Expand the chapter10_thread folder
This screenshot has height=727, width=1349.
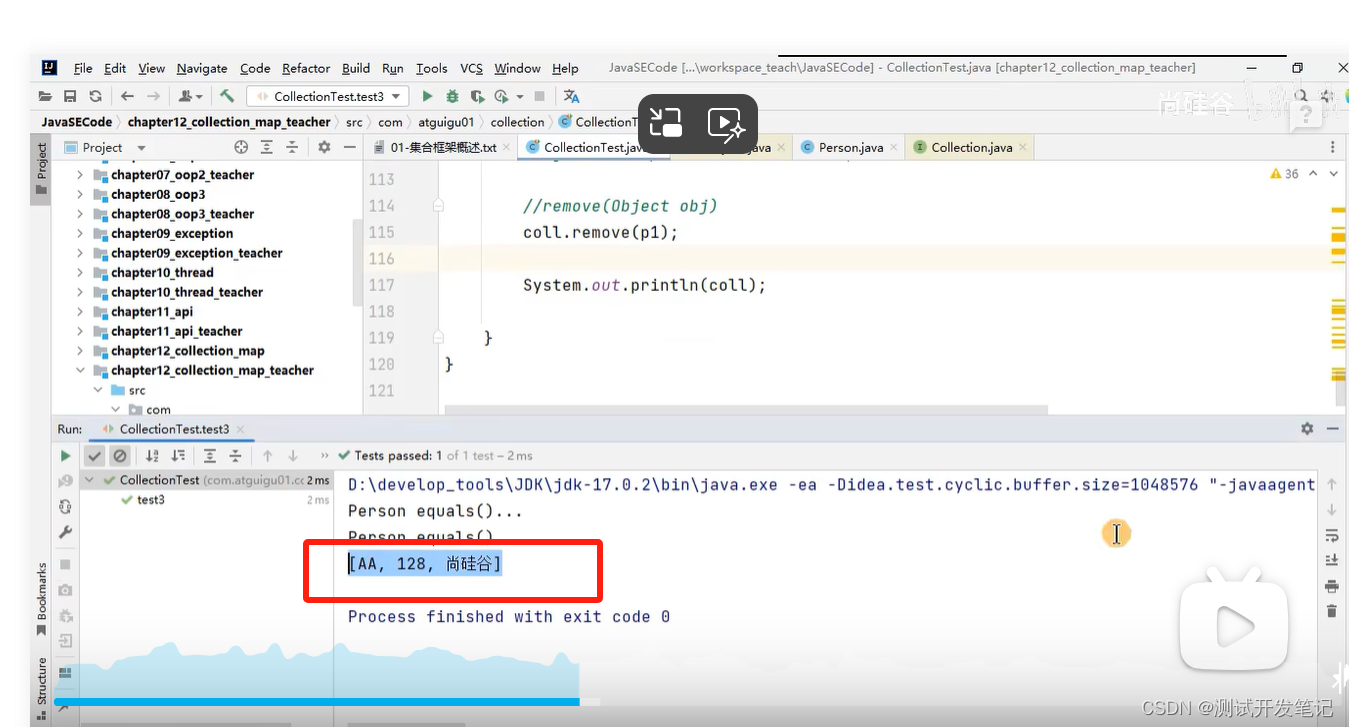pos(80,273)
